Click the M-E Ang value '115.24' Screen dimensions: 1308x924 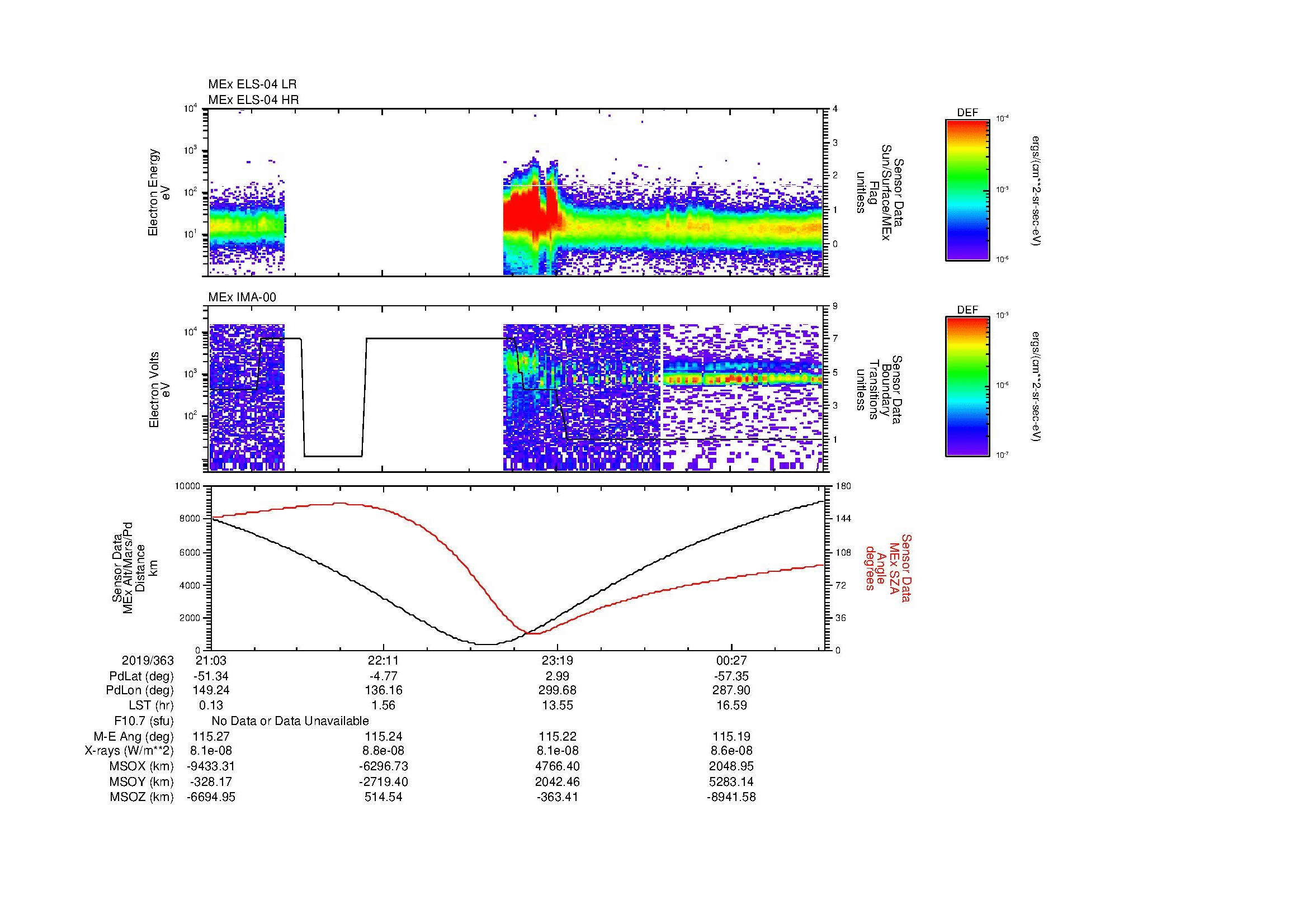tap(384, 737)
